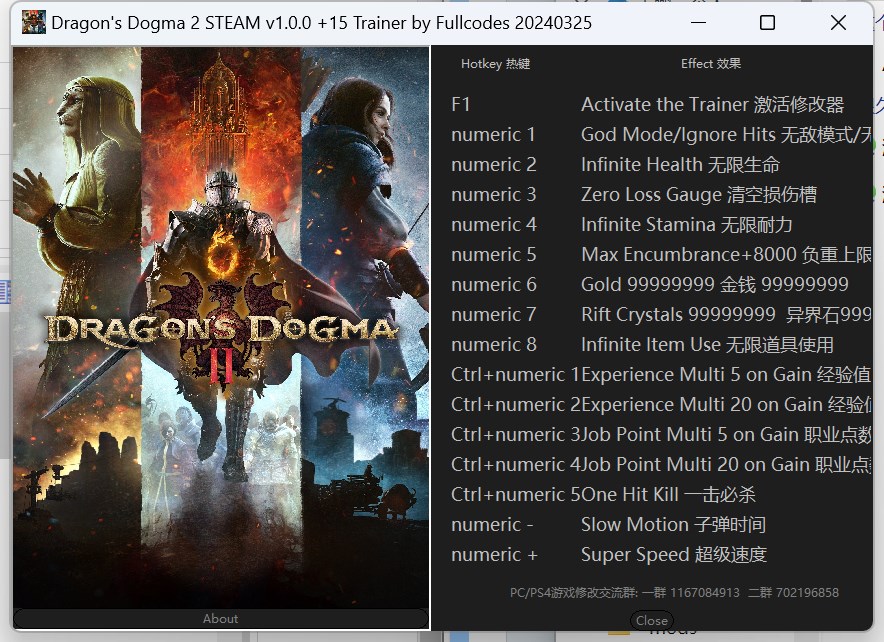Click the 'Hotkey 热键' column header
The image size is (884, 642).
[496, 64]
